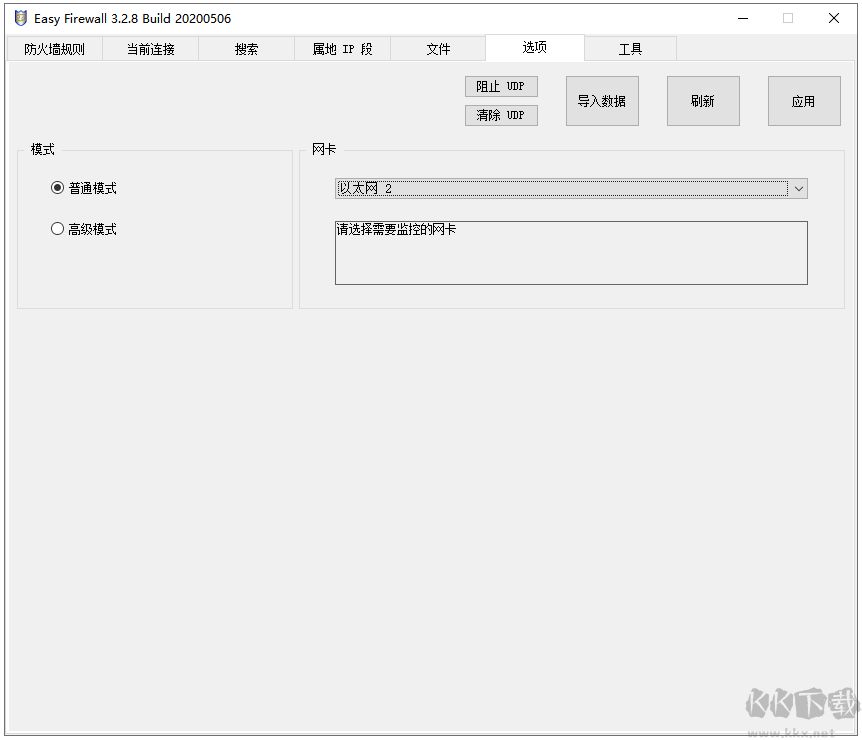The height and width of the screenshot is (740, 862).
Task: Apply settings with the 应用 button
Action: (804, 100)
